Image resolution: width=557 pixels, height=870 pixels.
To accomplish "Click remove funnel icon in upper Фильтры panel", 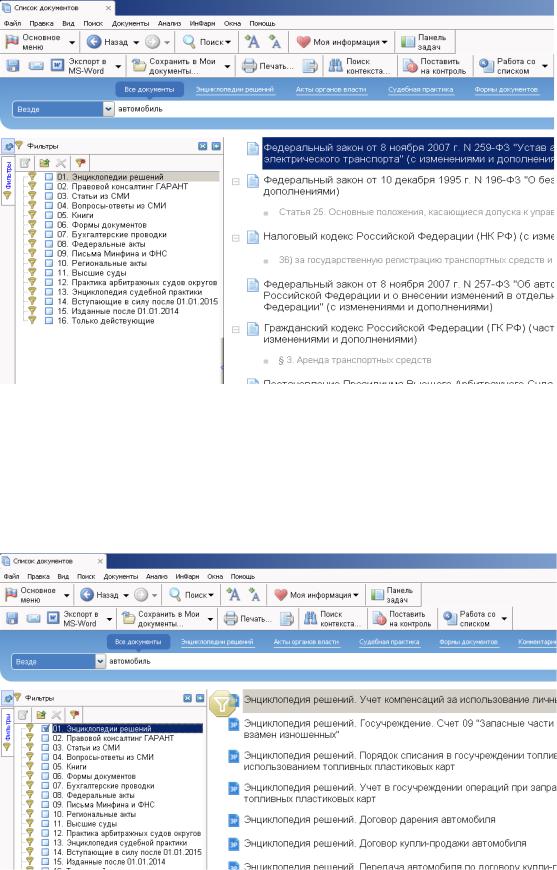I will tap(80, 163).
